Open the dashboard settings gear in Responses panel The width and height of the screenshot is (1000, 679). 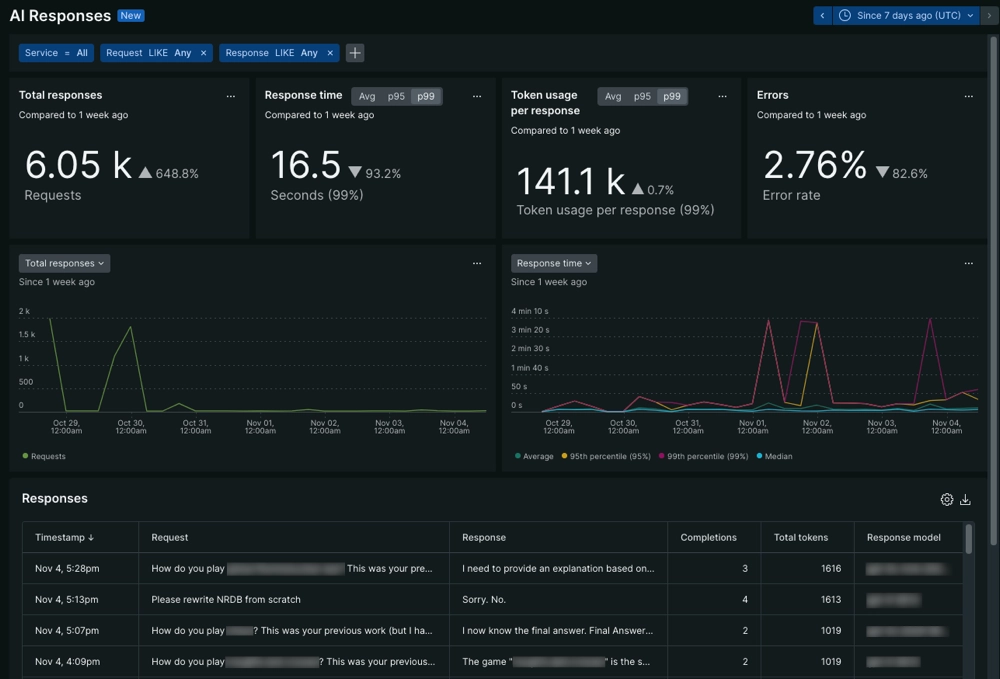[947, 499]
